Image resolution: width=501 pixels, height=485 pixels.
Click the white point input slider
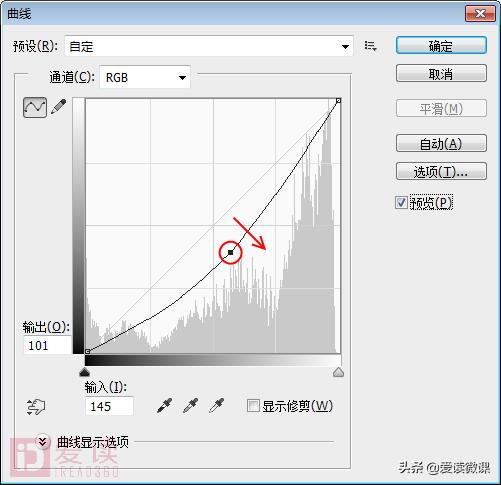[x=338, y=372]
